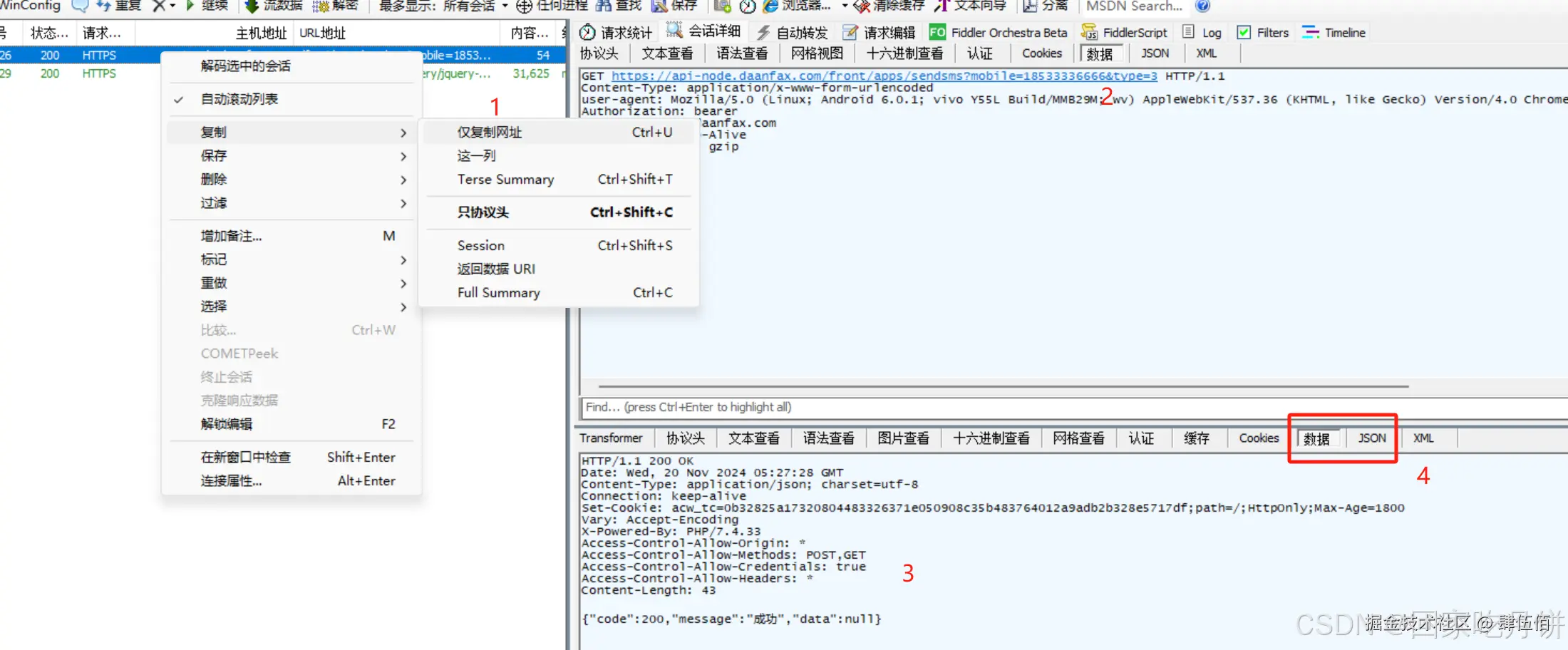The image size is (1568, 650).
Task: Click the Clear Cache (清除缓存) icon
Action: 862,6
